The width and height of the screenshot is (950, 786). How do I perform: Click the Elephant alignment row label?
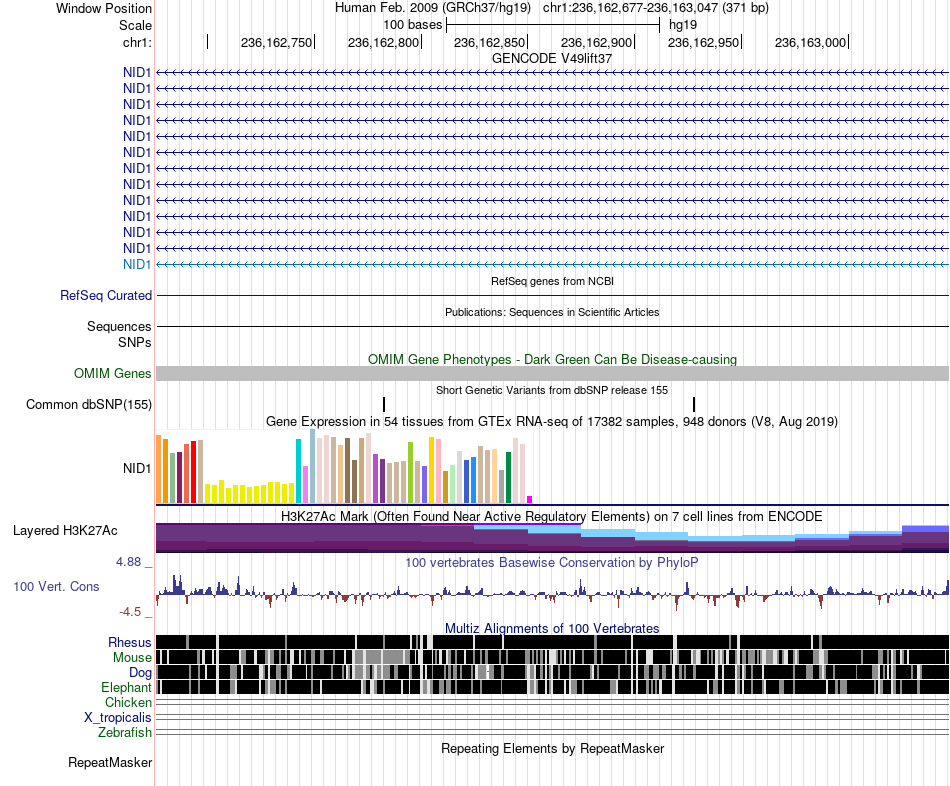tap(126, 687)
